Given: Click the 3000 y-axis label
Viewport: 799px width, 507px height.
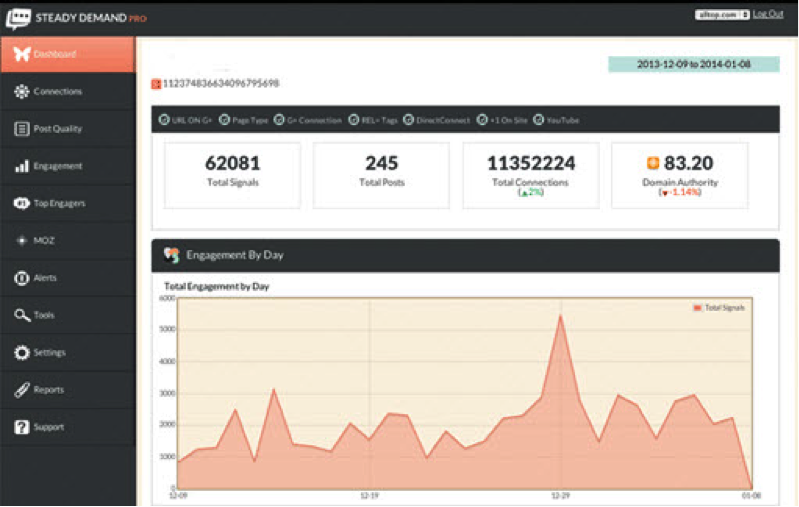Looking at the screenshot, I should point(167,393).
